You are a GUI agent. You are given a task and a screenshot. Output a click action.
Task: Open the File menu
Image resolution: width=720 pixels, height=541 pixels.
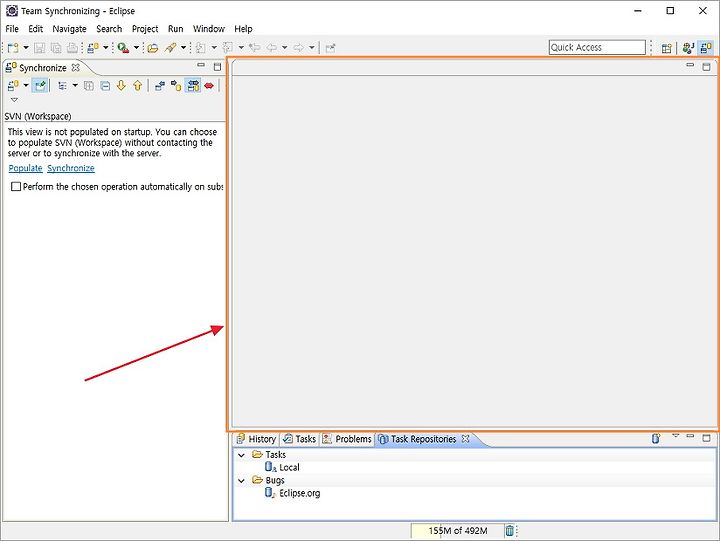click(12, 29)
